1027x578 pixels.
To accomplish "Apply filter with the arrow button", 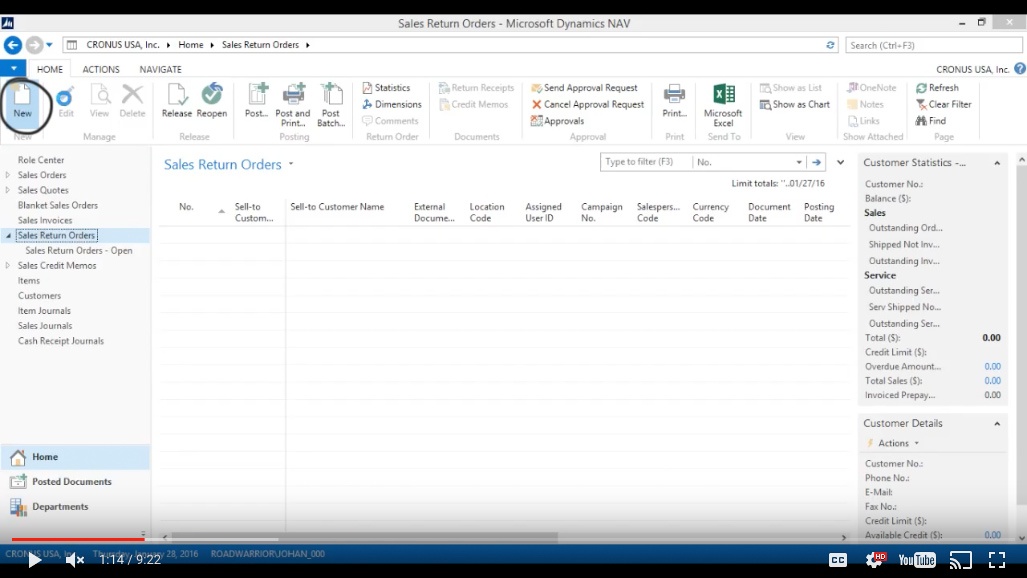I will pyautogui.click(x=816, y=162).
